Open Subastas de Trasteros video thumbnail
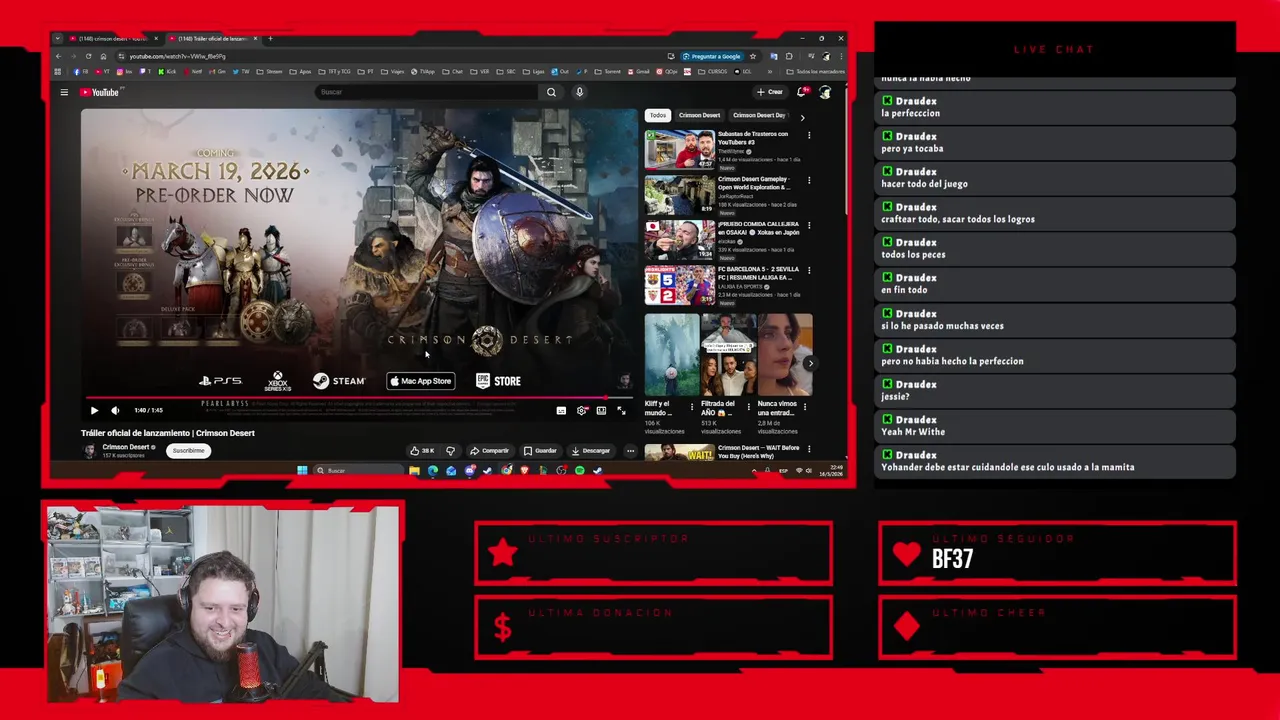Screen dimensions: 1280x720 coord(680,149)
